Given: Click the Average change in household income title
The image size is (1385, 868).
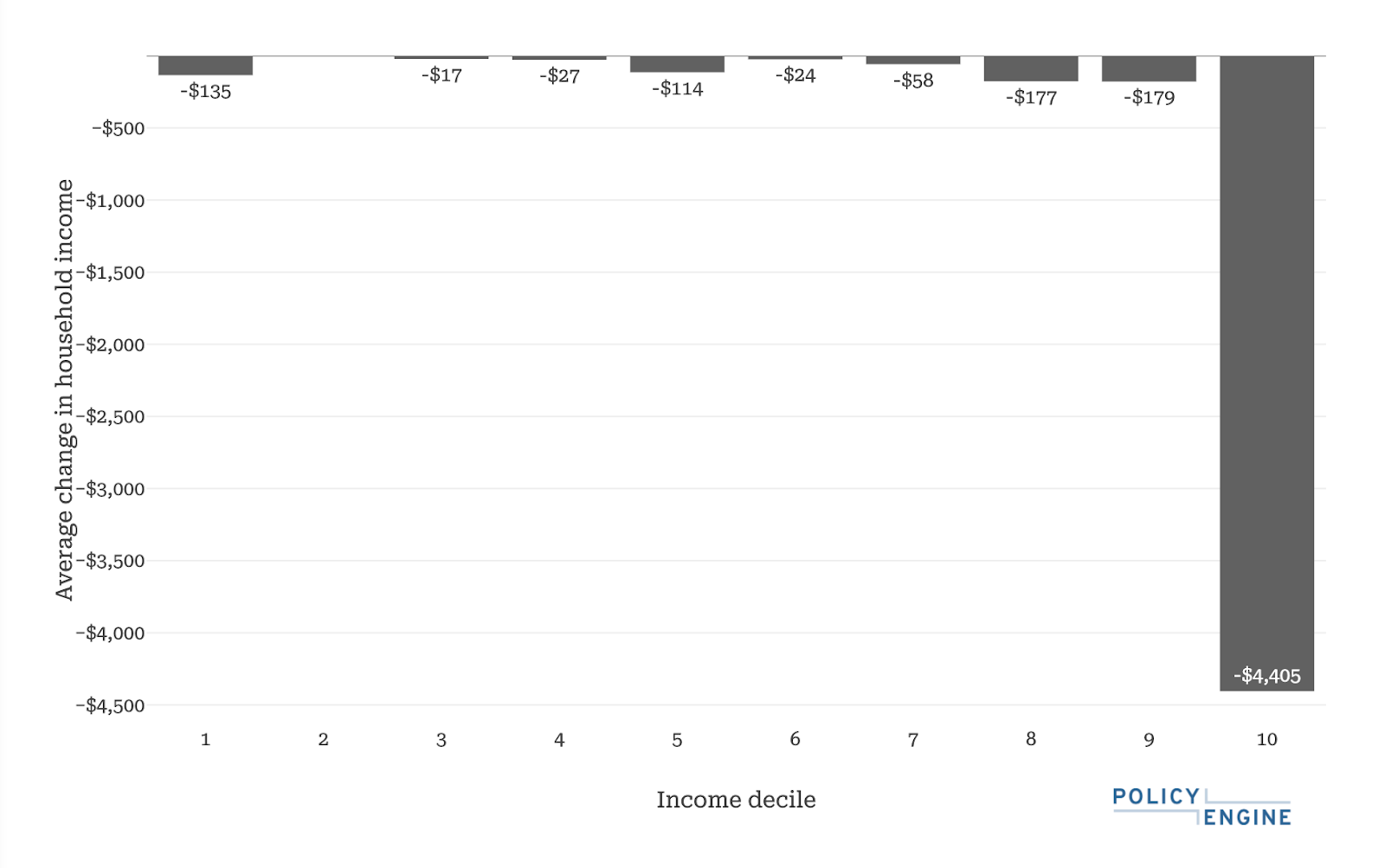Looking at the screenshot, I should pos(64,389).
